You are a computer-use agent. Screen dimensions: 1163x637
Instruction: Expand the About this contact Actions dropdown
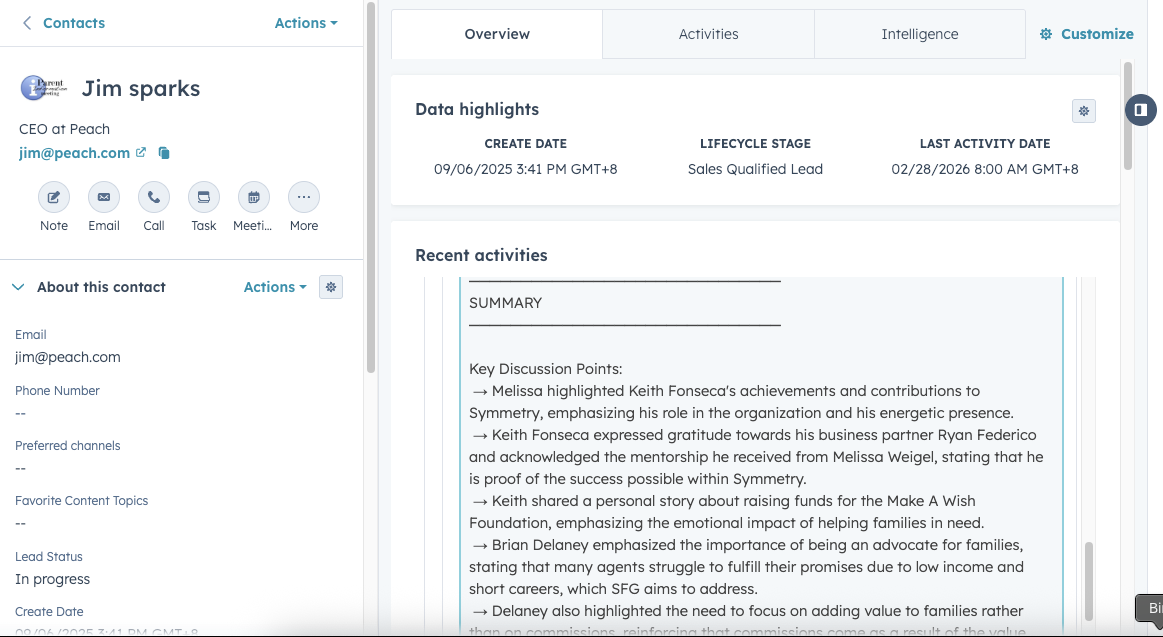(274, 287)
